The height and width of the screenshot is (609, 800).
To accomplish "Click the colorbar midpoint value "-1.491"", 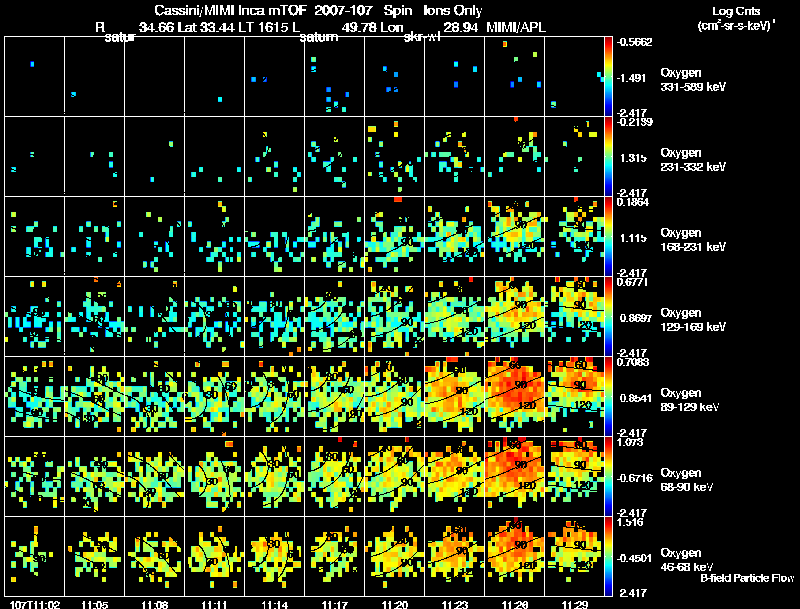I will pos(632,78).
